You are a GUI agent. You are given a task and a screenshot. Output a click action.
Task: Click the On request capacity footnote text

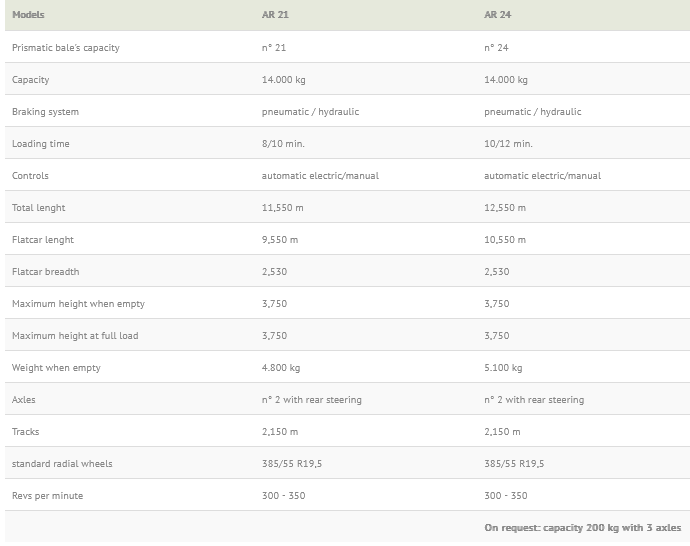(582, 527)
